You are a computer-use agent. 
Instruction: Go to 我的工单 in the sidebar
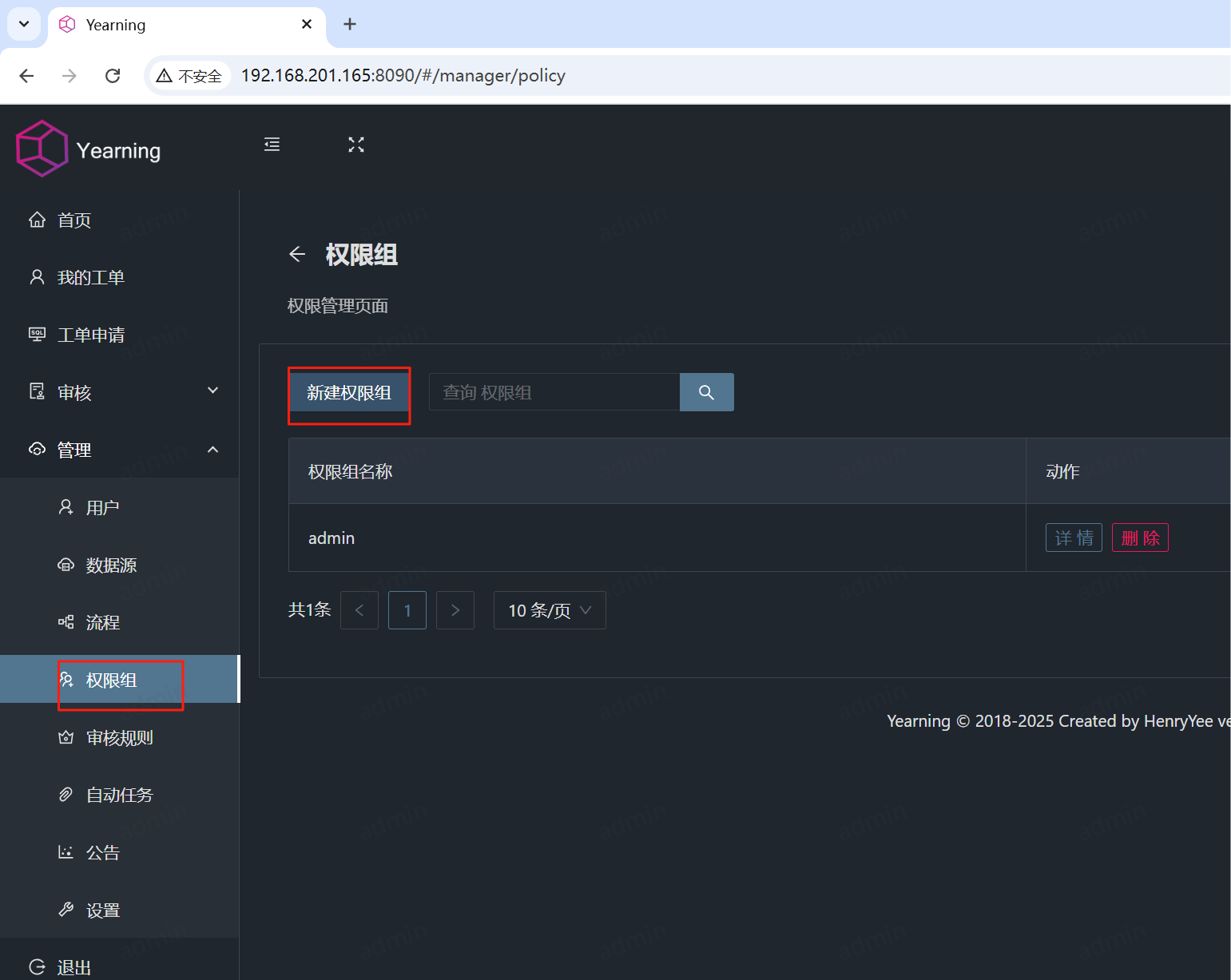(91, 277)
